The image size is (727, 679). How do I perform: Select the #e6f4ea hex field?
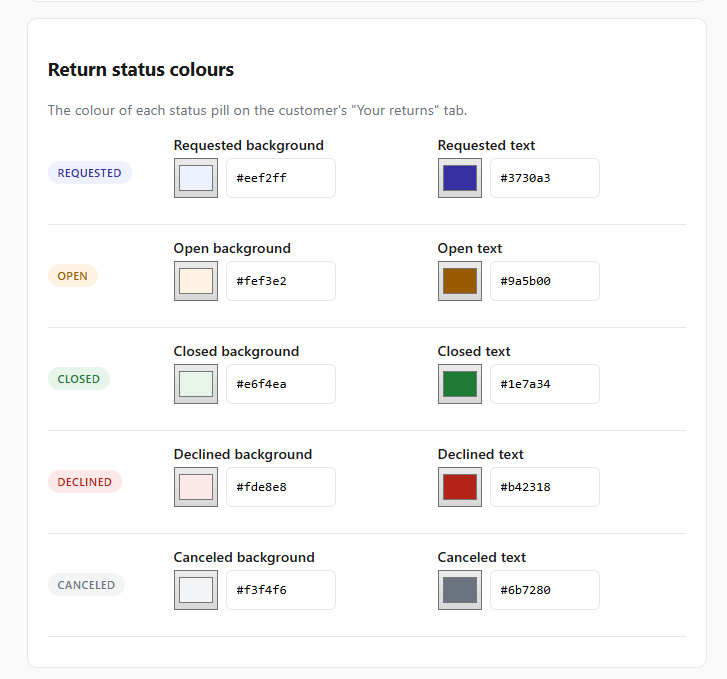click(x=281, y=384)
